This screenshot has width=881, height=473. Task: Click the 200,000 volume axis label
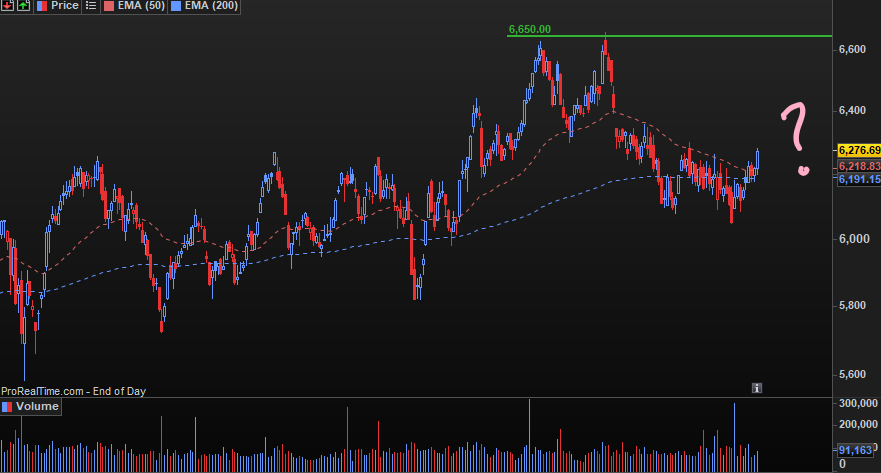click(858, 424)
